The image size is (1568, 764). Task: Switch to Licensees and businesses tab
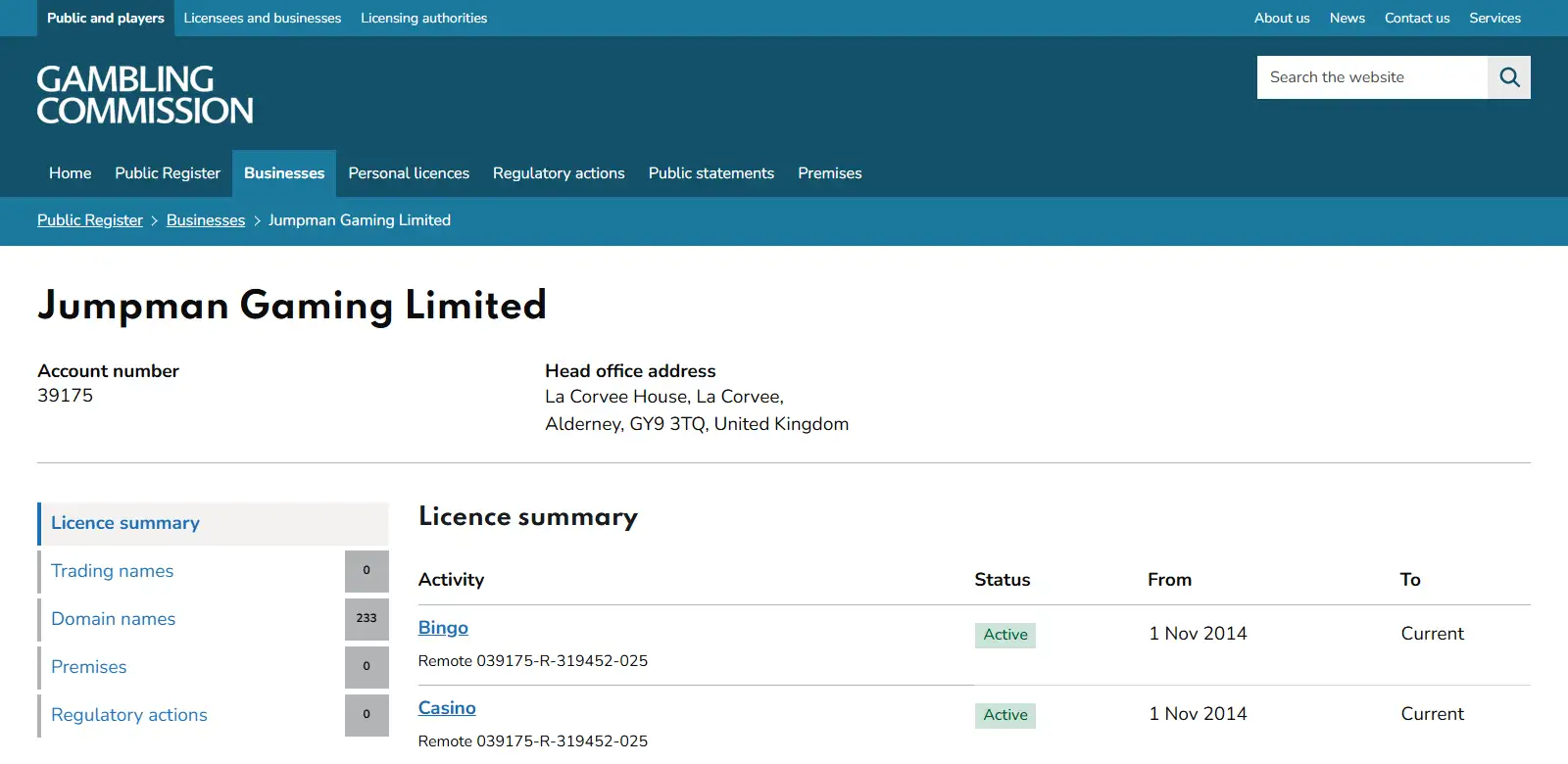click(x=263, y=18)
